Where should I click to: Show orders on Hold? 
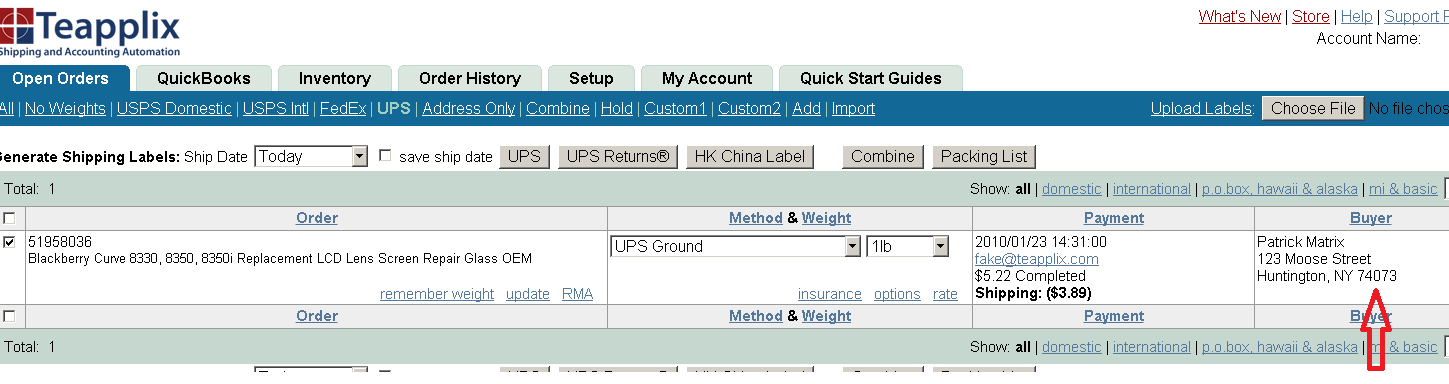[617, 108]
